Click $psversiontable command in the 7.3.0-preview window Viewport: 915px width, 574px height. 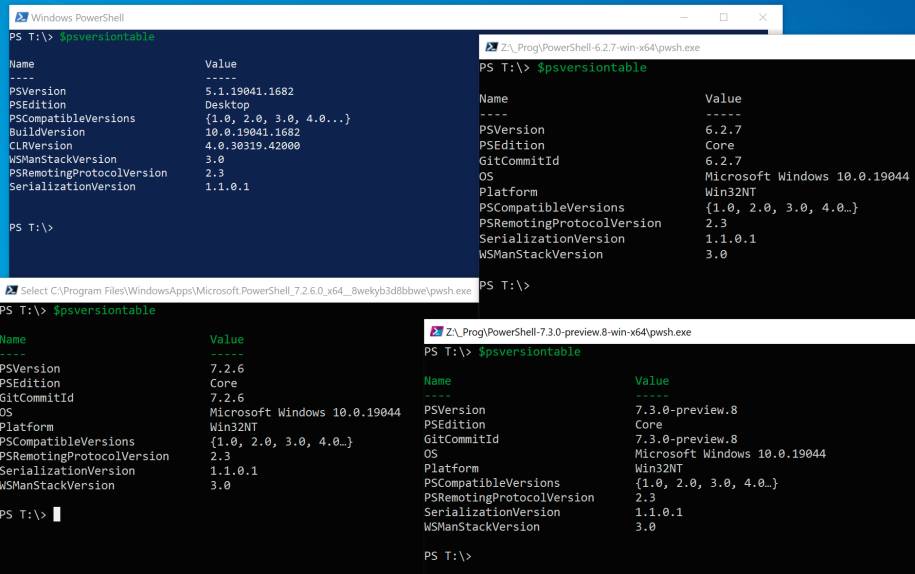tap(529, 352)
